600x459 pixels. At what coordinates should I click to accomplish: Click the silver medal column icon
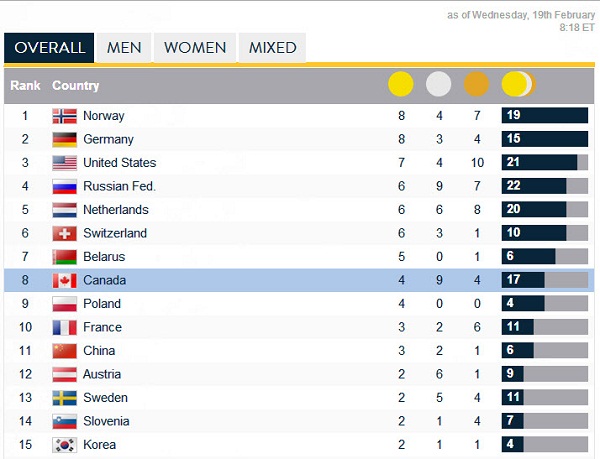tap(439, 85)
